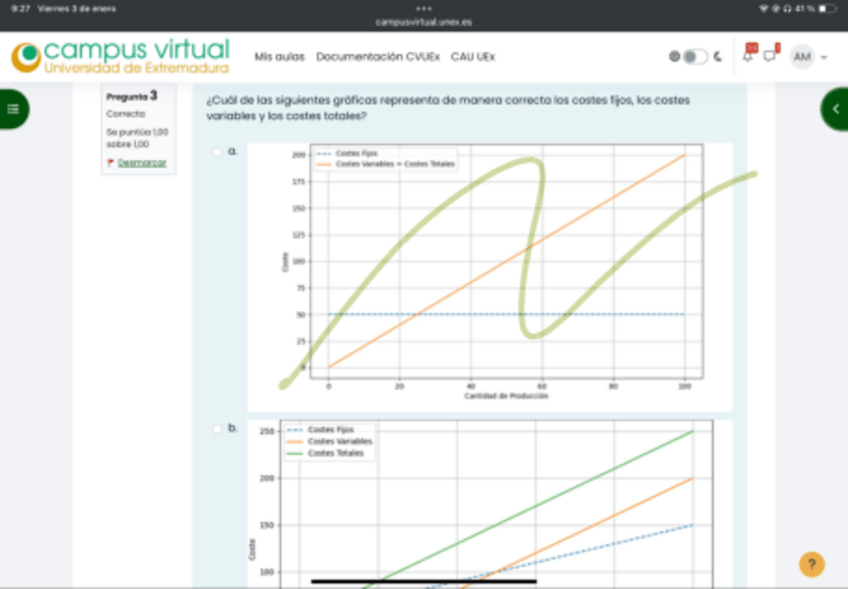Open the Mis aulas menu
Image resolution: width=848 pixels, height=589 pixels.
point(280,57)
